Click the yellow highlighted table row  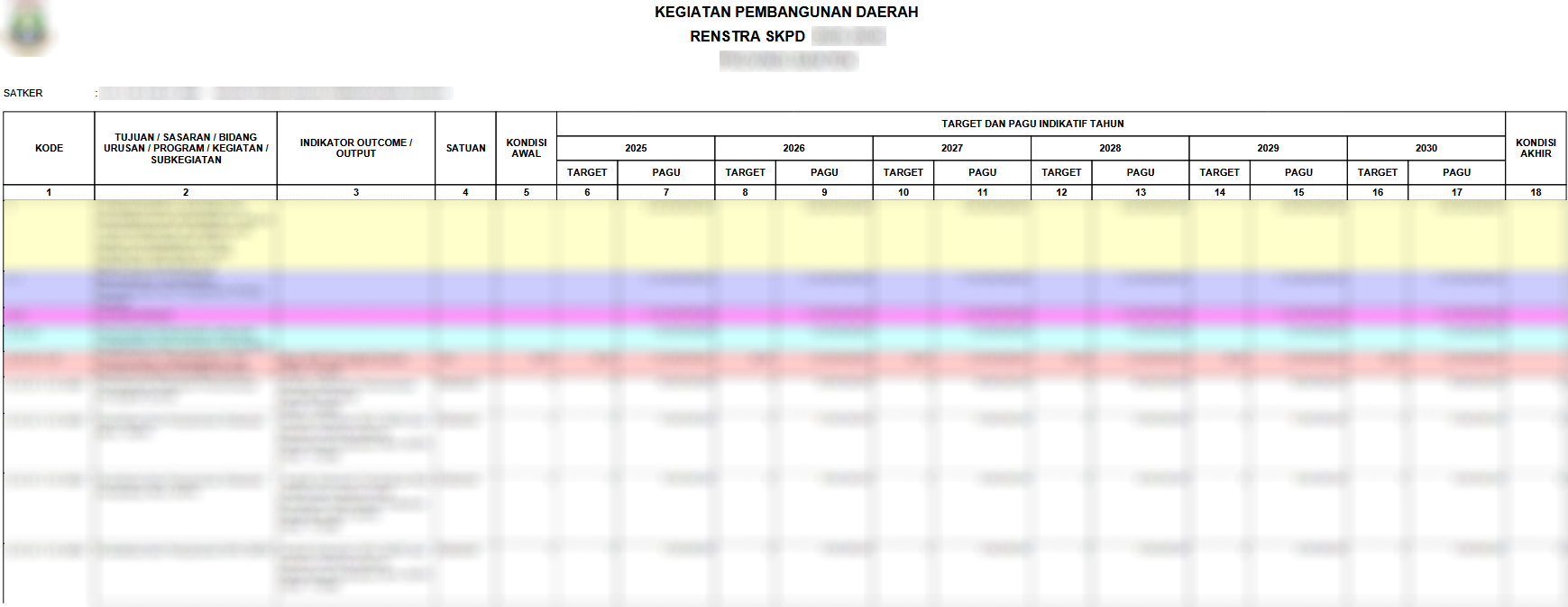[784, 235]
